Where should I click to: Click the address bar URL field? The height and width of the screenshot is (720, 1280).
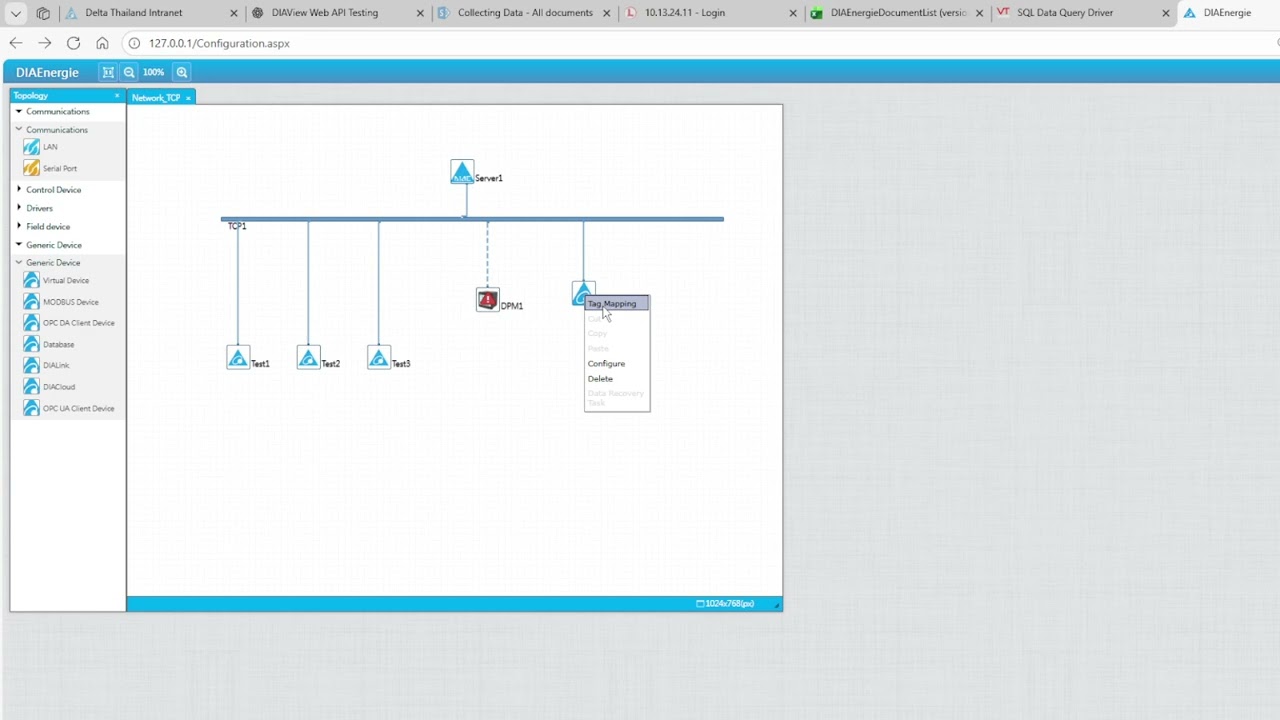pos(700,43)
